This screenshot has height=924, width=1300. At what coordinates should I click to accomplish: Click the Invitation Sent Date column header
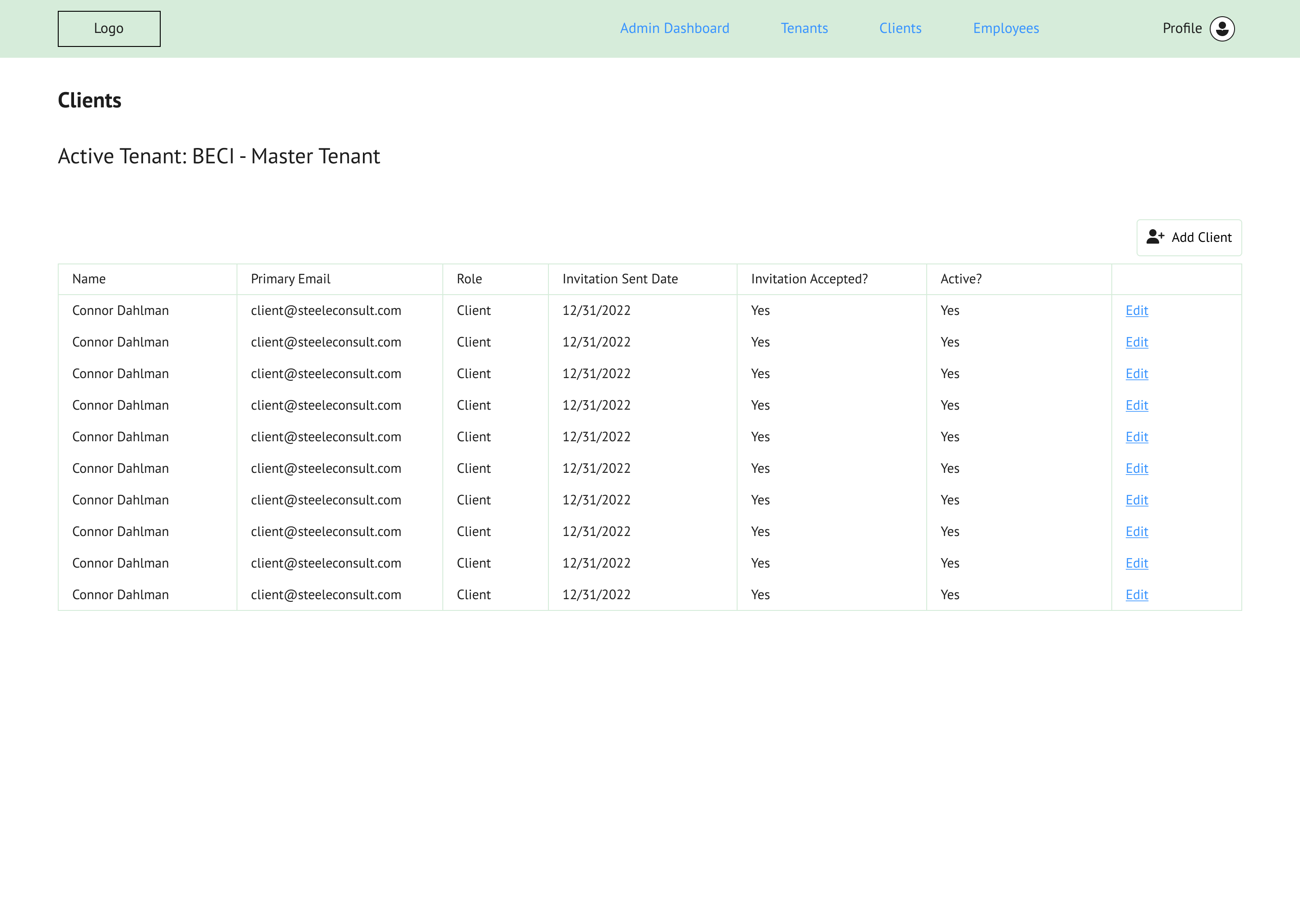pos(620,279)
